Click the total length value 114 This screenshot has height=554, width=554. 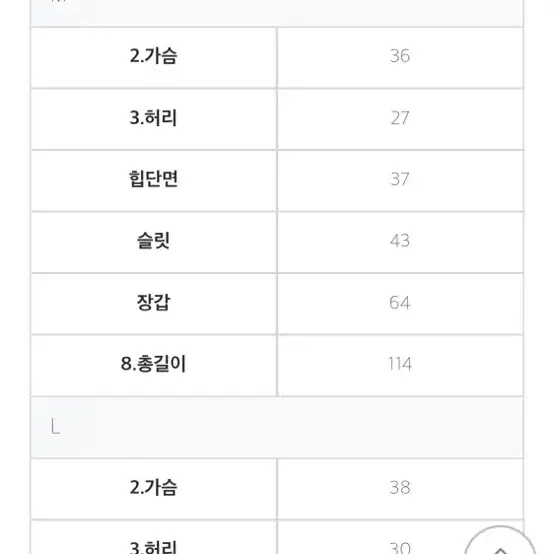pyautogui.click(x=400, y=364)
